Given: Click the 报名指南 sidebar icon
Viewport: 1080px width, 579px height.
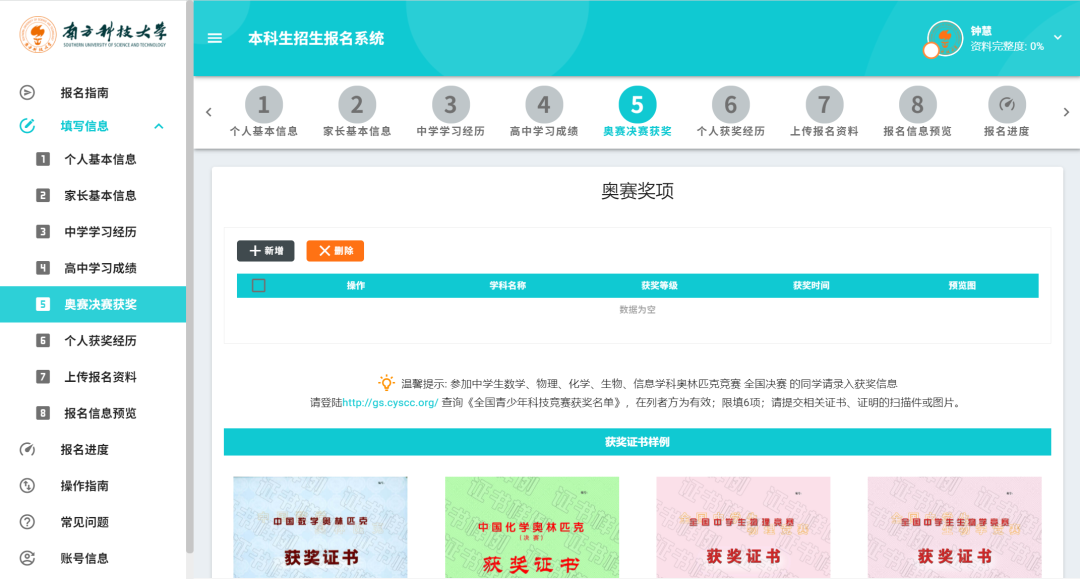Looking at the screenshot, I should tap(28, 93).
